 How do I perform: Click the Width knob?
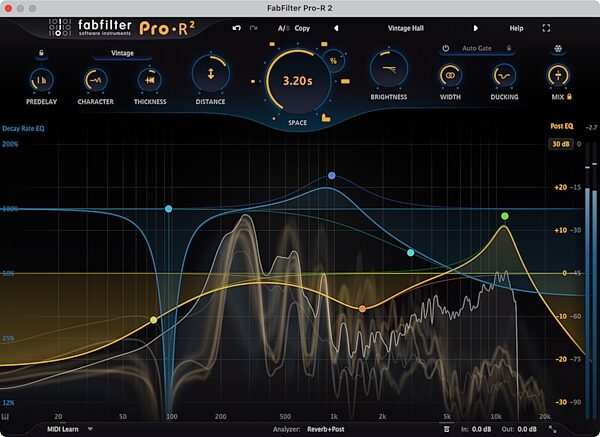(450, 76)
